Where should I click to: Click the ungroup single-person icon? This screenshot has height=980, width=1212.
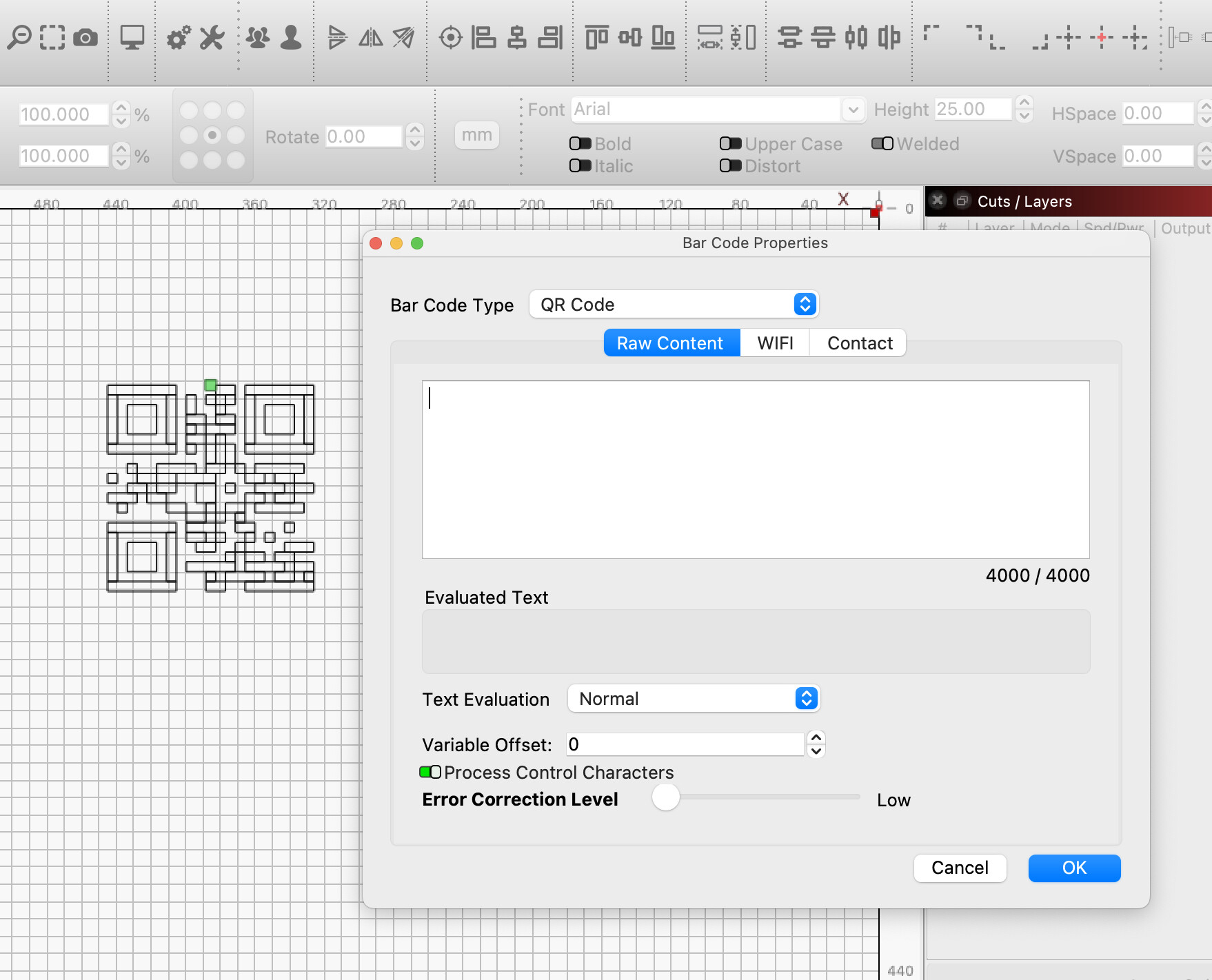click(x=292, y=37)
